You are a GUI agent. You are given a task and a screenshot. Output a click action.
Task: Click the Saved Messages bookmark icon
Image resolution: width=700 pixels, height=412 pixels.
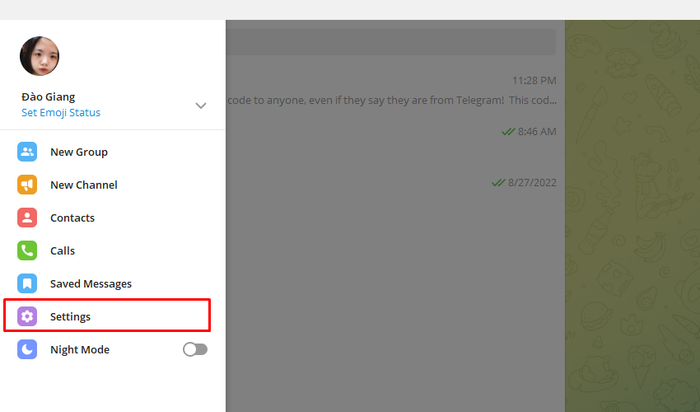tap(27, 283)
